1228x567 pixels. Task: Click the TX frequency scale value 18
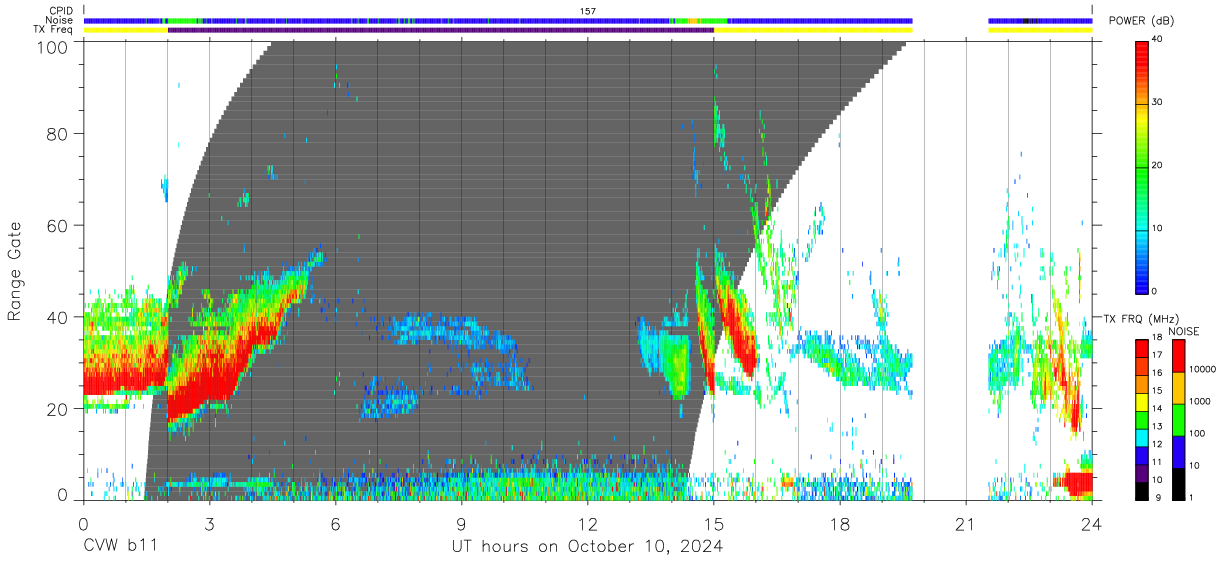coord(1158,340)
